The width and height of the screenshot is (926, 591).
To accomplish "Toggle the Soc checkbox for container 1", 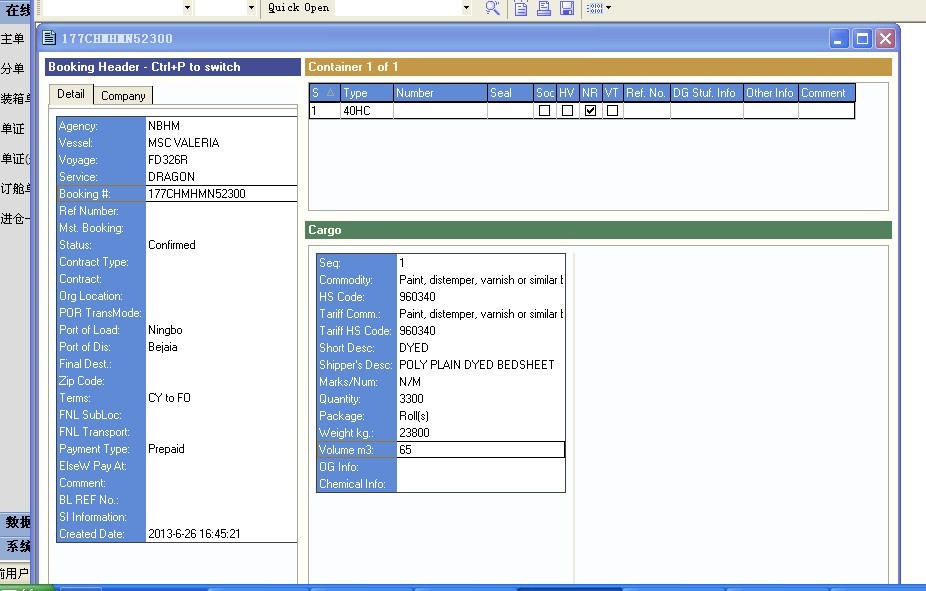I will coord(545,111).
